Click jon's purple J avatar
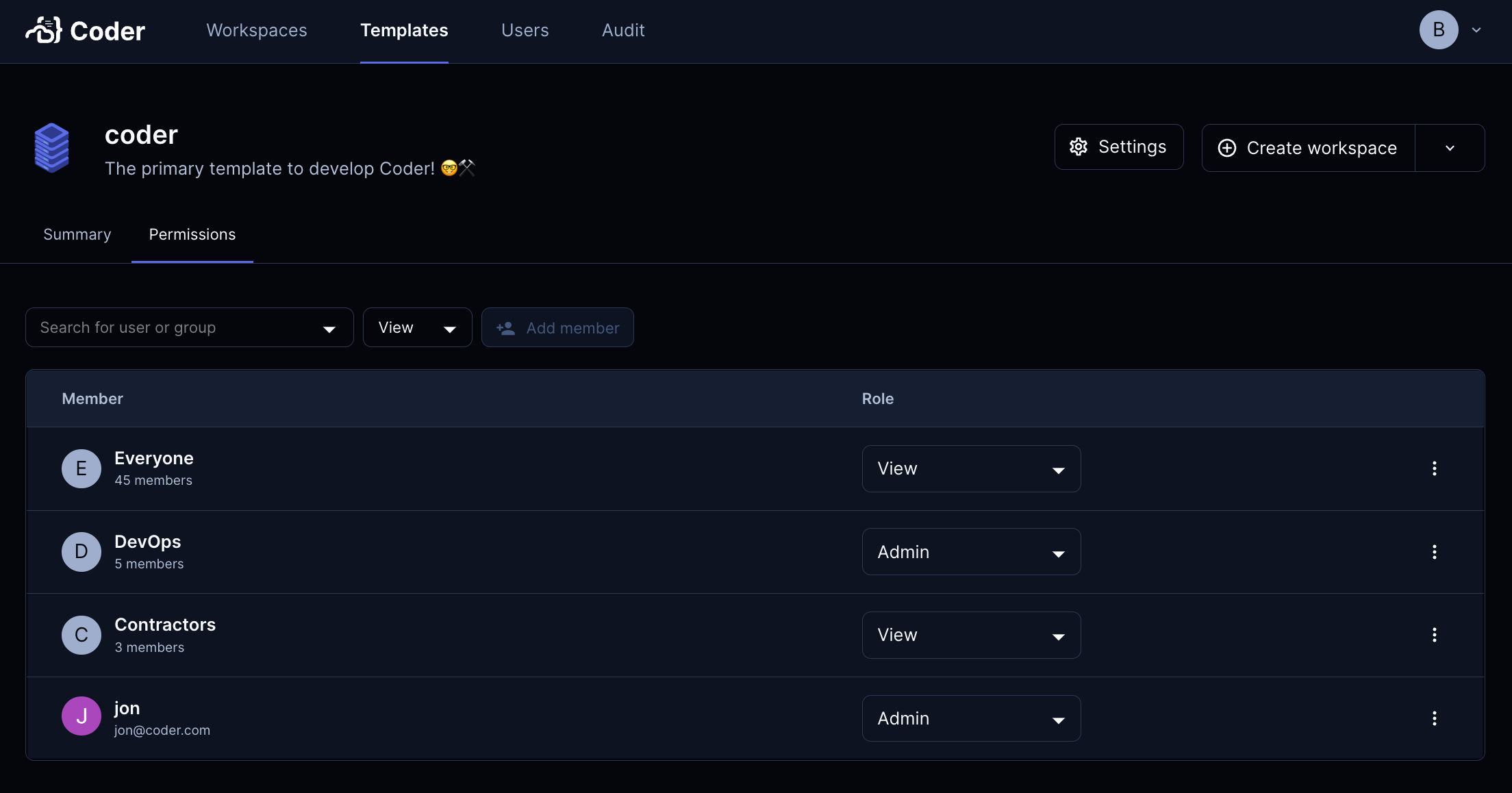1512x793 pixels. pyautogui.click(x=81, y=716)
